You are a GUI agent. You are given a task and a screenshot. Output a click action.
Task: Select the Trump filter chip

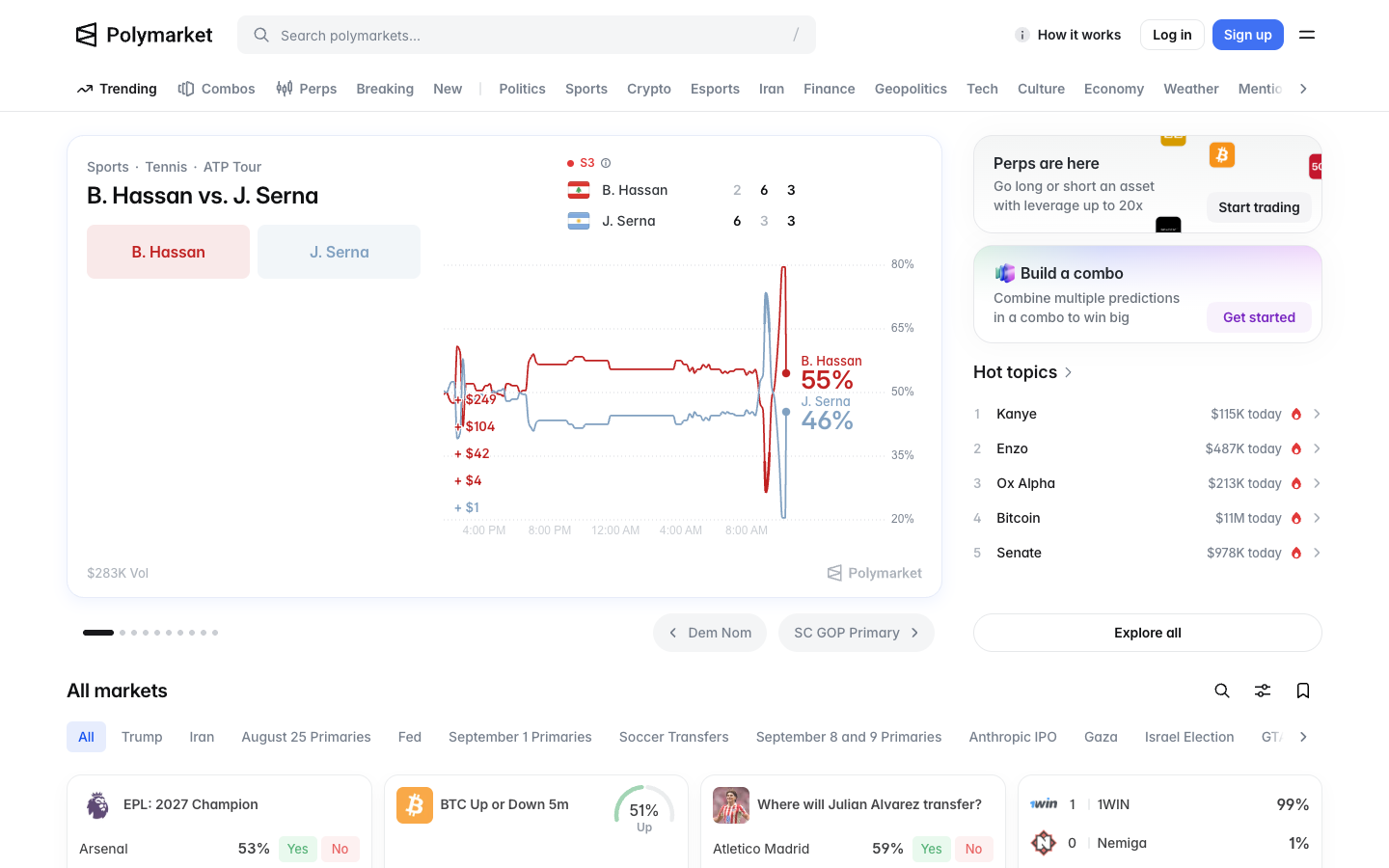(x=142, y=737)
